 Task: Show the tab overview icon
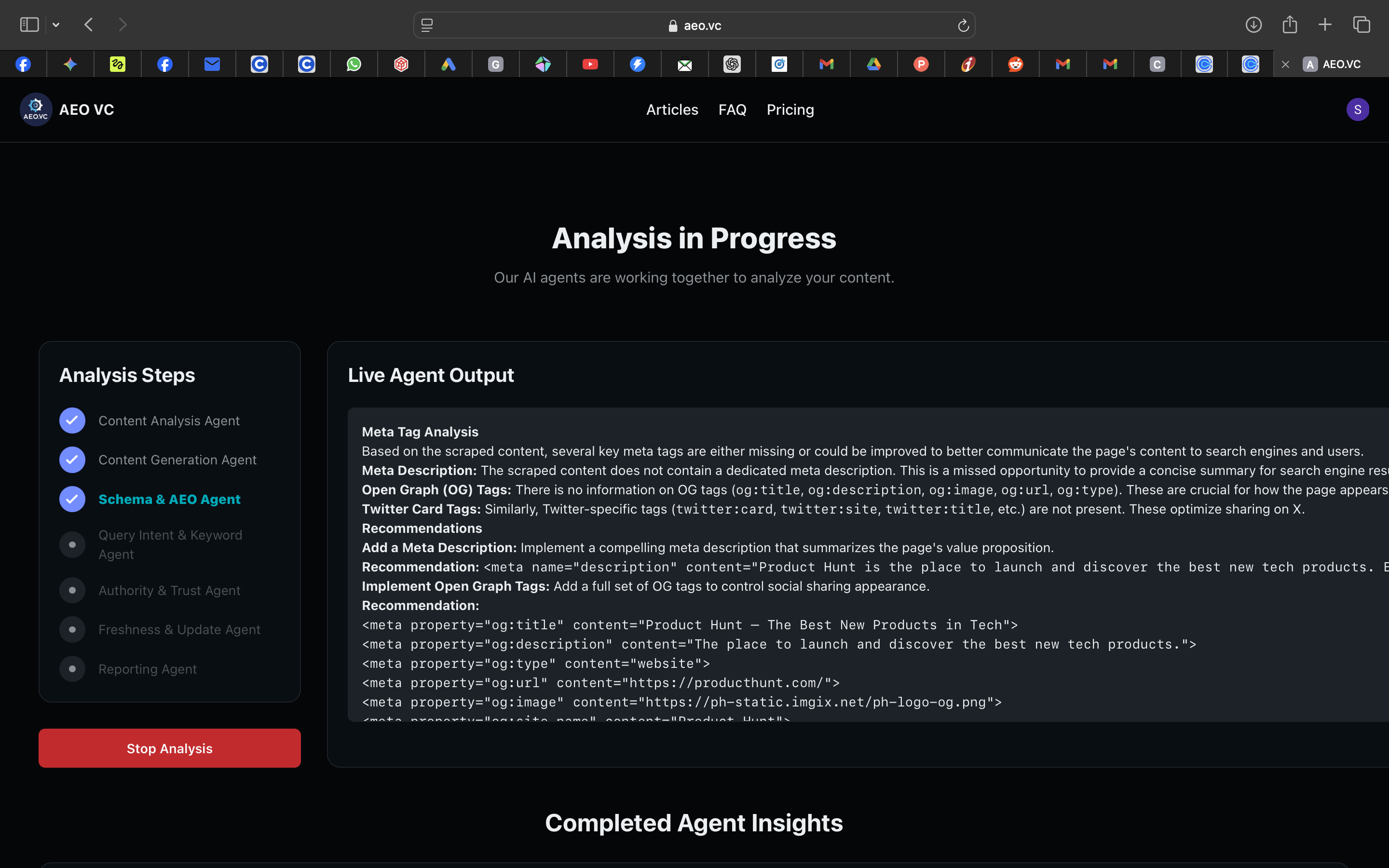pos(1362,25)
